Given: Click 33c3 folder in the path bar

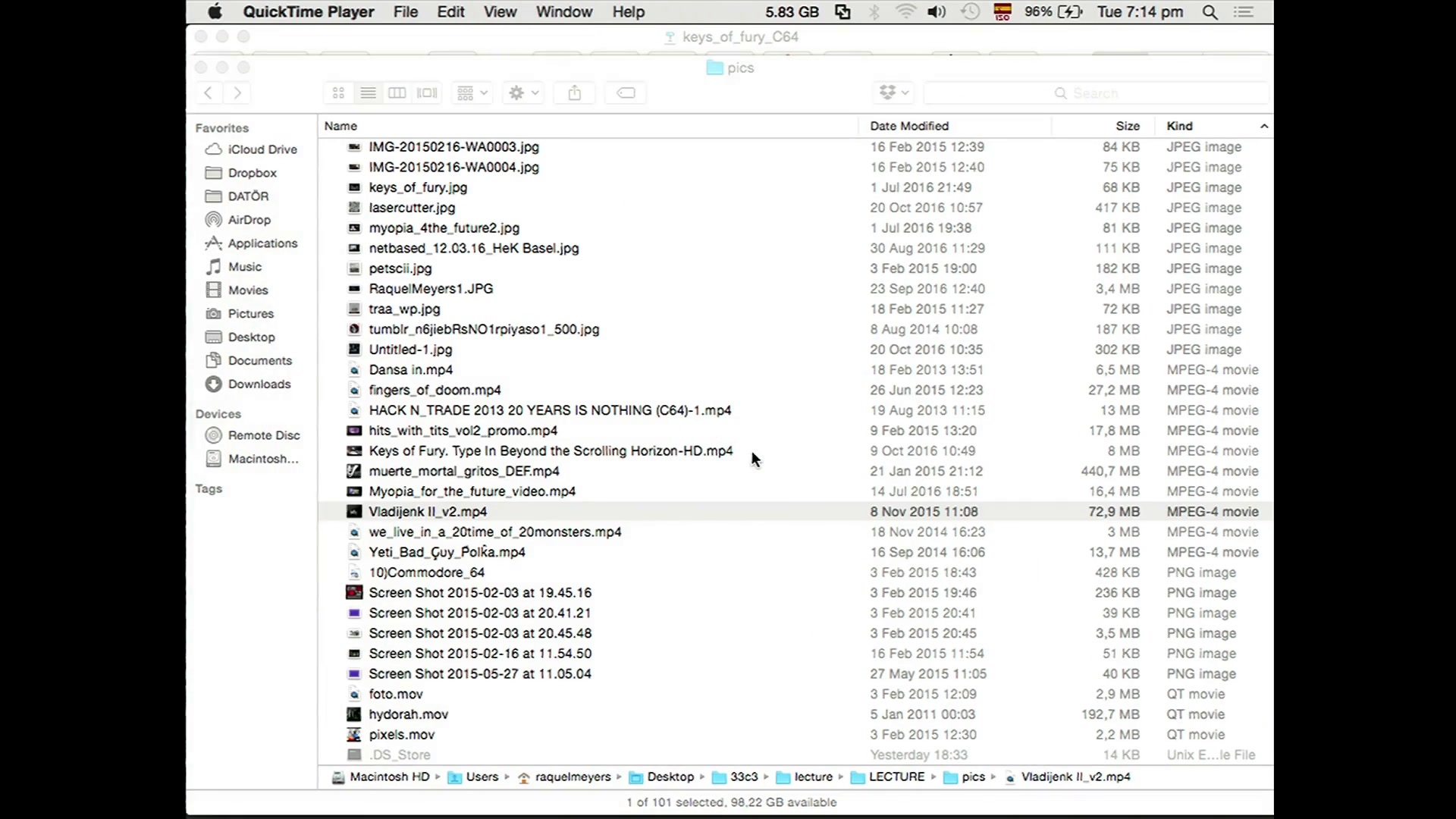Looking at the screenshot, I should click(x=735, y=777).
